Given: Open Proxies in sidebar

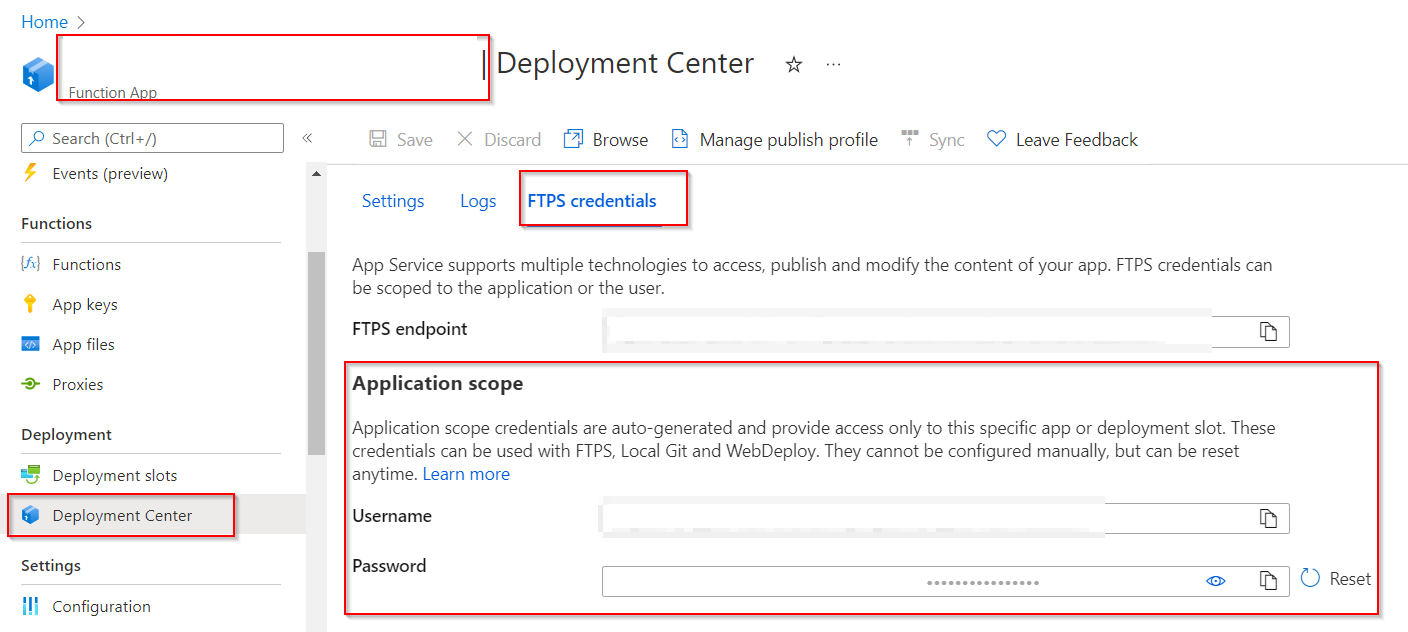Looking at the screenshot, I should click(78, 384).
